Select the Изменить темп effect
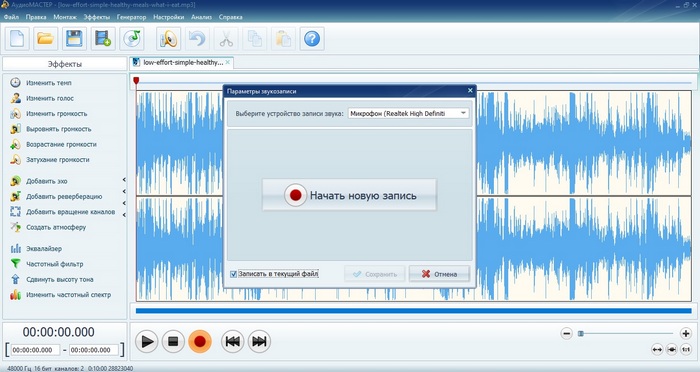 click(x=41, y=83)
